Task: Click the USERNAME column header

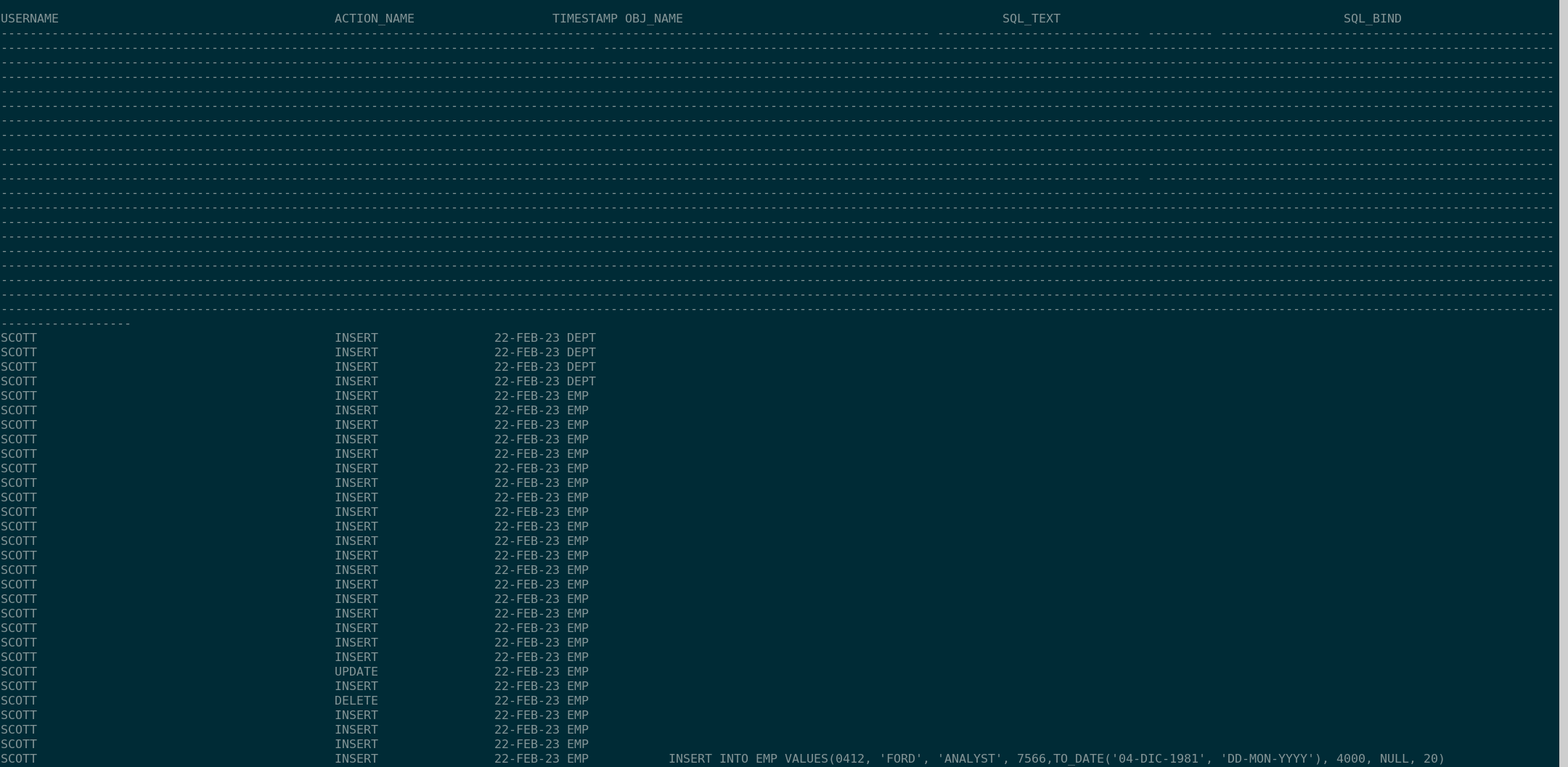Action: [x=30, y=18]
